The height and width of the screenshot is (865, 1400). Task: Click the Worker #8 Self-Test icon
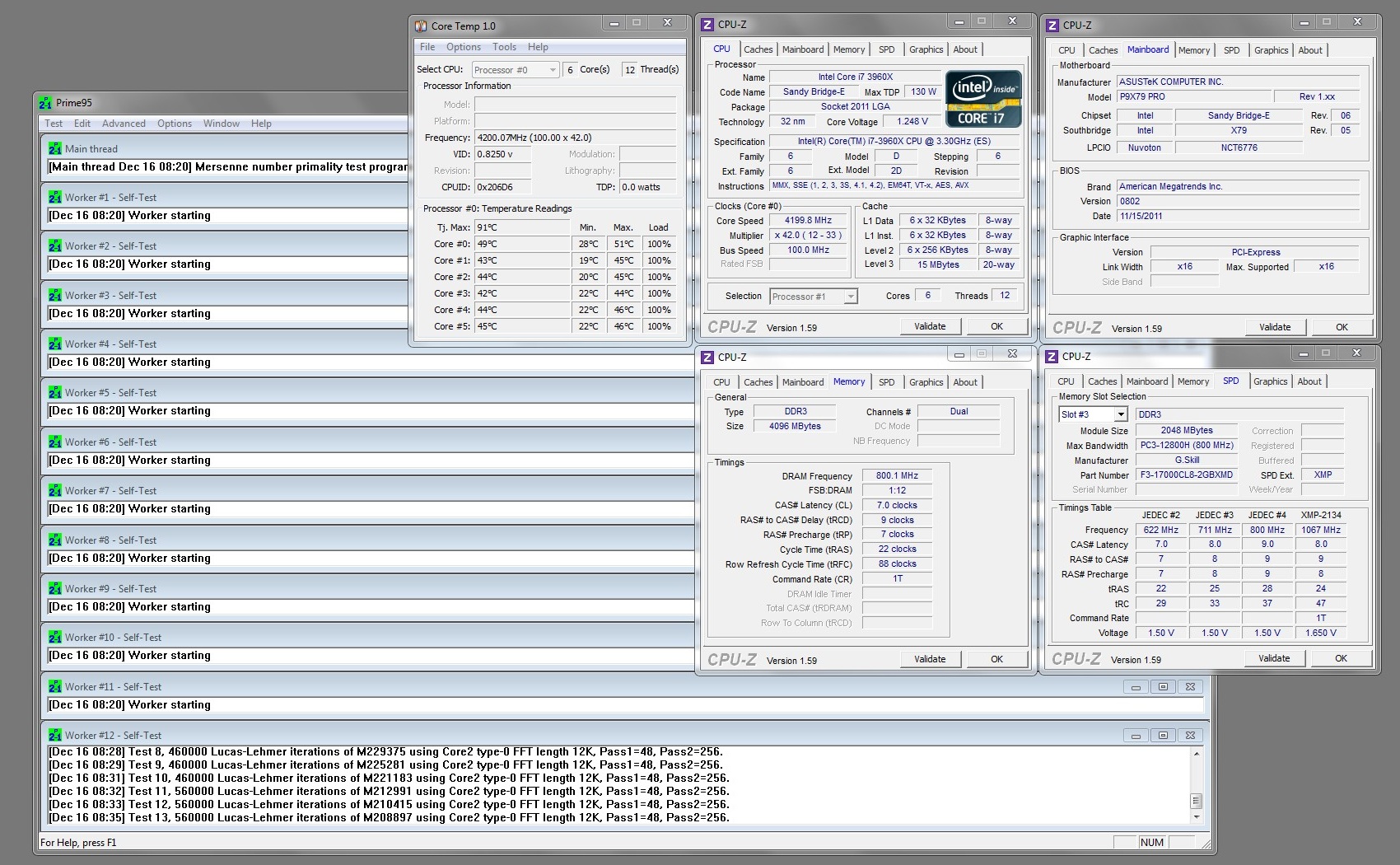point(55,540)
